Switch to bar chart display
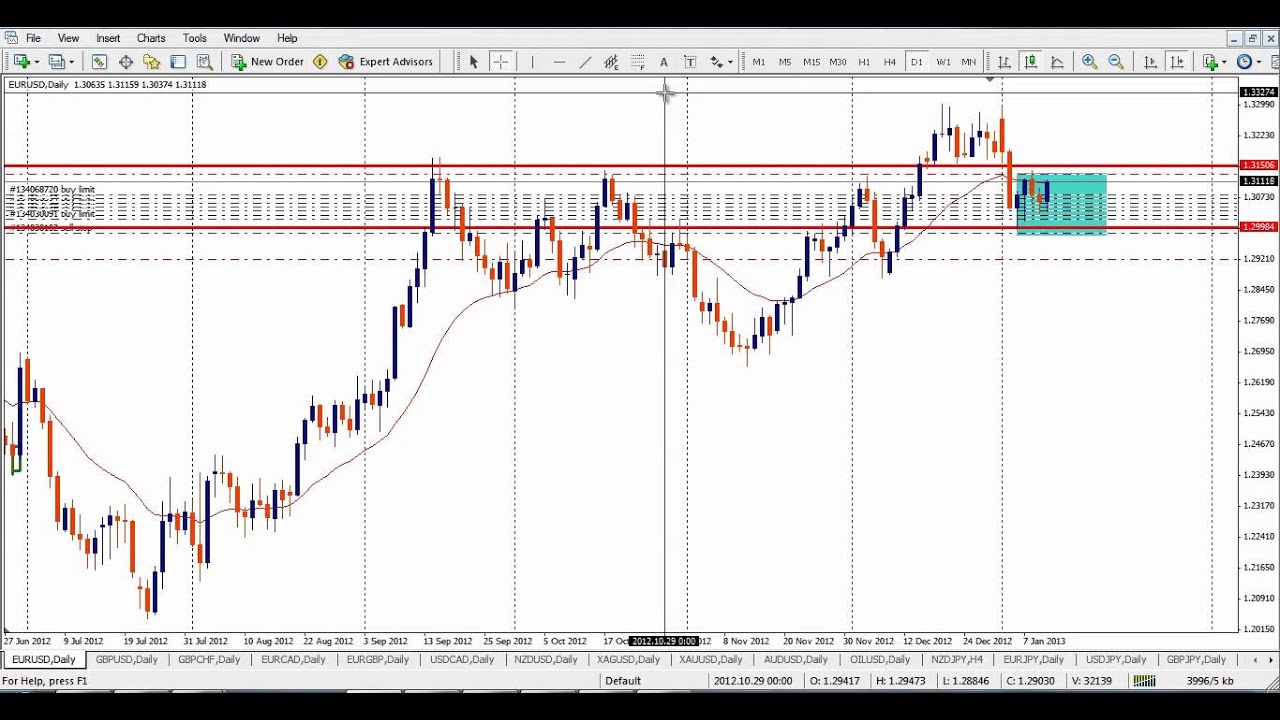The image size is (1280, 720). pos(1004,62)
